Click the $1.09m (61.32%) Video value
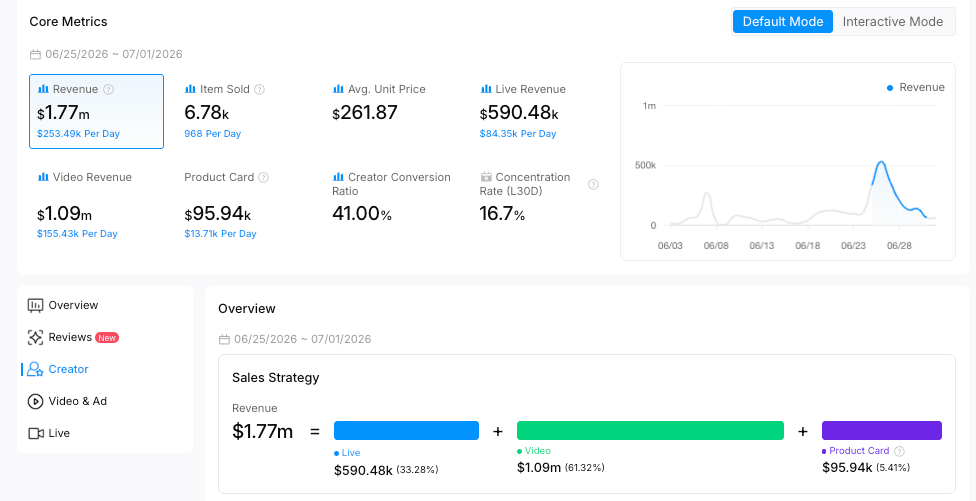 pos(561,467)
